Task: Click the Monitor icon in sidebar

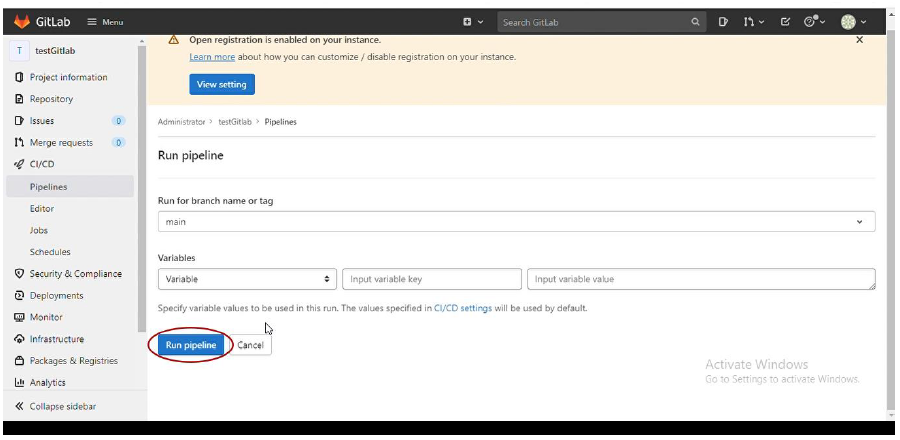Action: (x=19, y=317)
